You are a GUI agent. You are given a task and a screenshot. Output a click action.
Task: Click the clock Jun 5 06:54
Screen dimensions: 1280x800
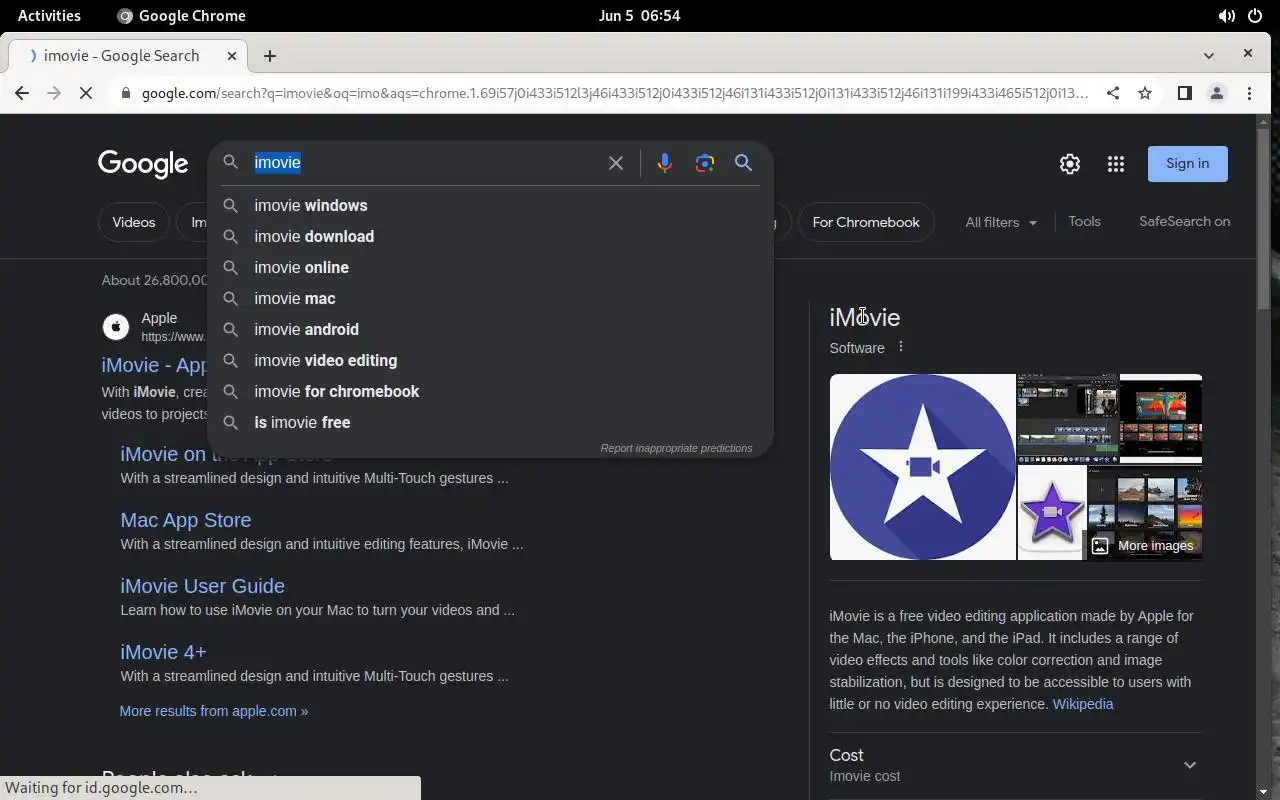(639, 15)
